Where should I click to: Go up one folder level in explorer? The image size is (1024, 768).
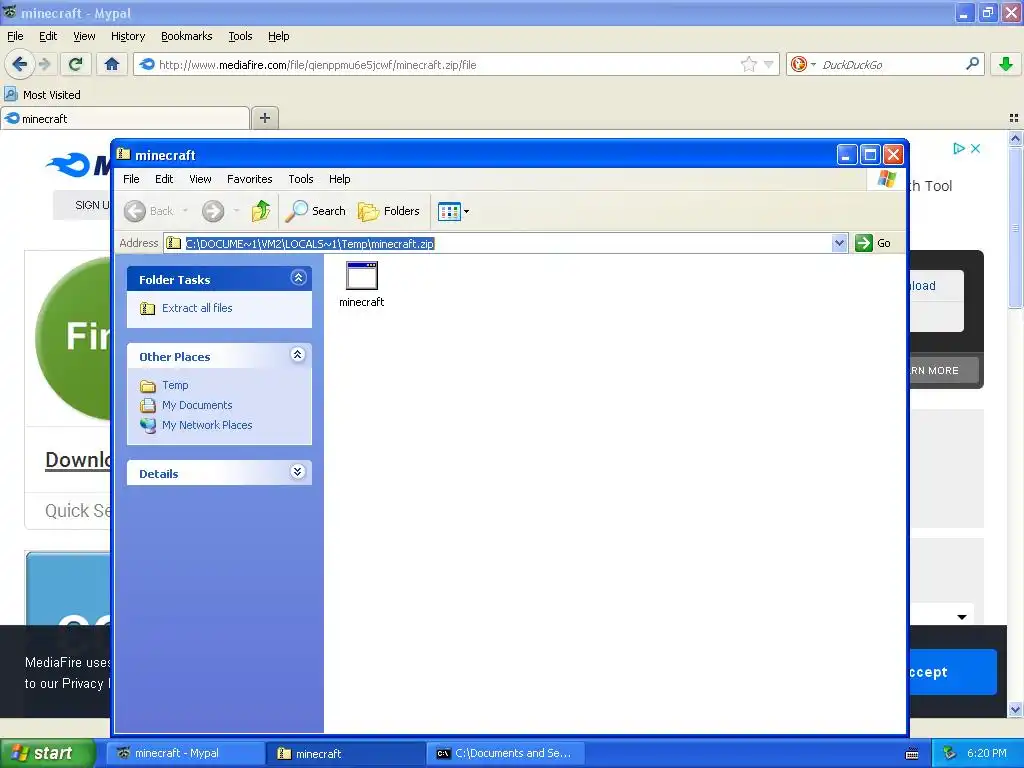coord(261,211)
